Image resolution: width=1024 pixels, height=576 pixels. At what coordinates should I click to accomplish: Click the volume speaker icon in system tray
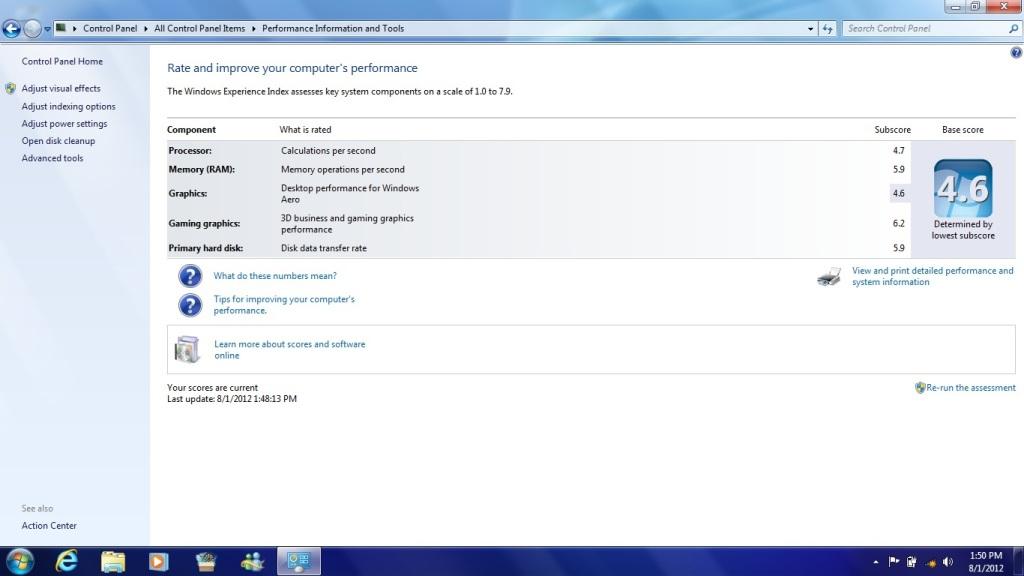950,562
